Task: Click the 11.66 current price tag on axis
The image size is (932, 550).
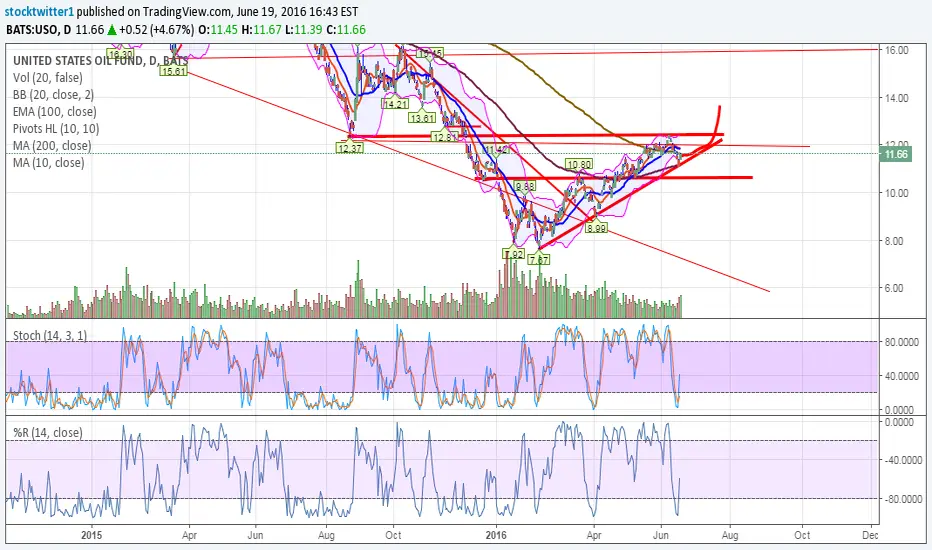Action: pos(896,155)
